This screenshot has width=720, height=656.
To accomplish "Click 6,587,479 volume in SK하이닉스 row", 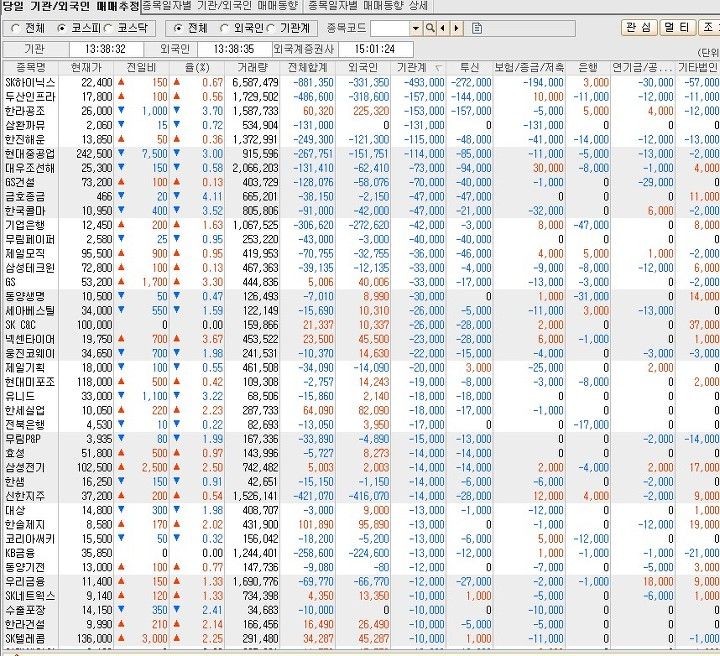I will [255, 83].
